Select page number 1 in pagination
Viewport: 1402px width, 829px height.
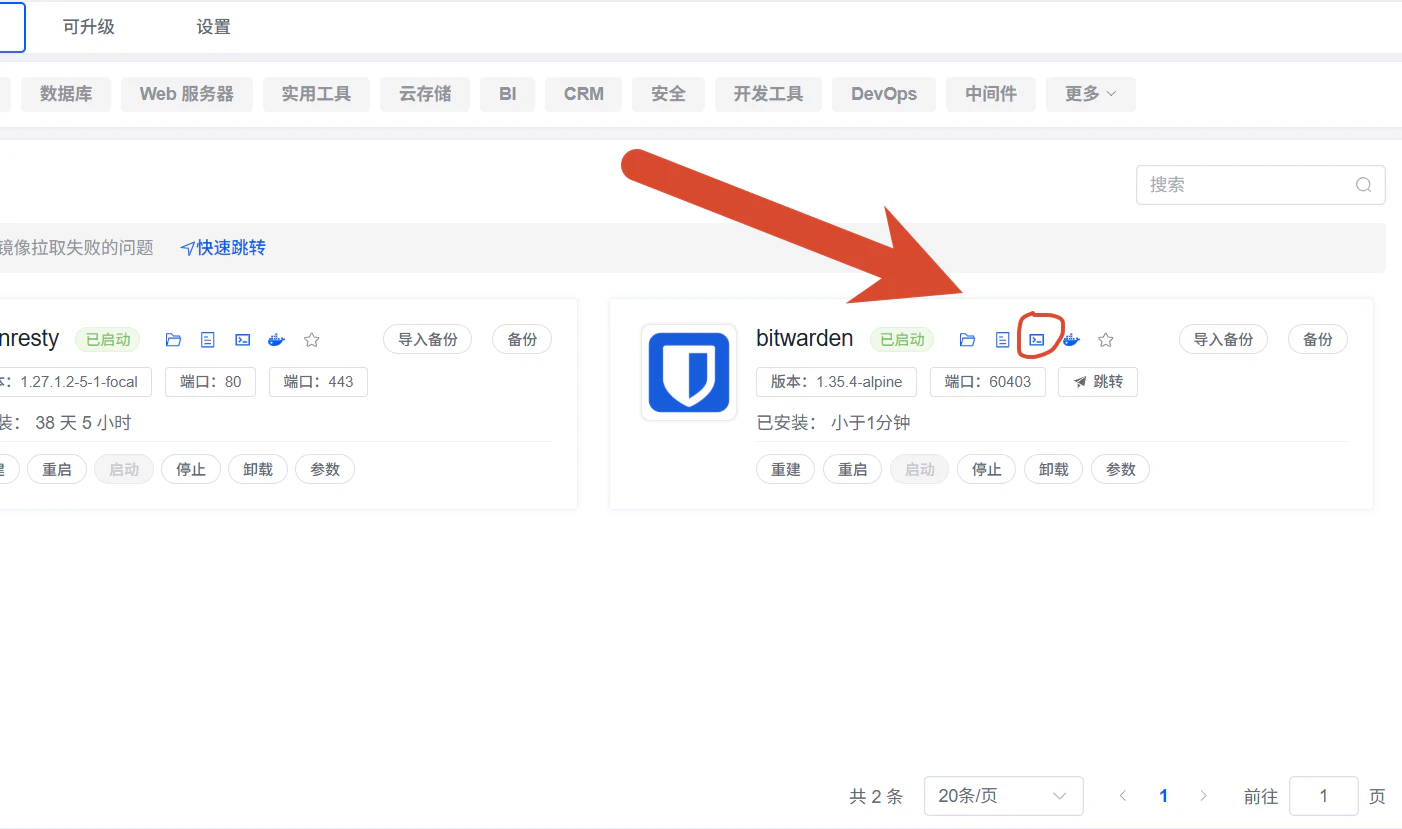(x=1163, y=796)
